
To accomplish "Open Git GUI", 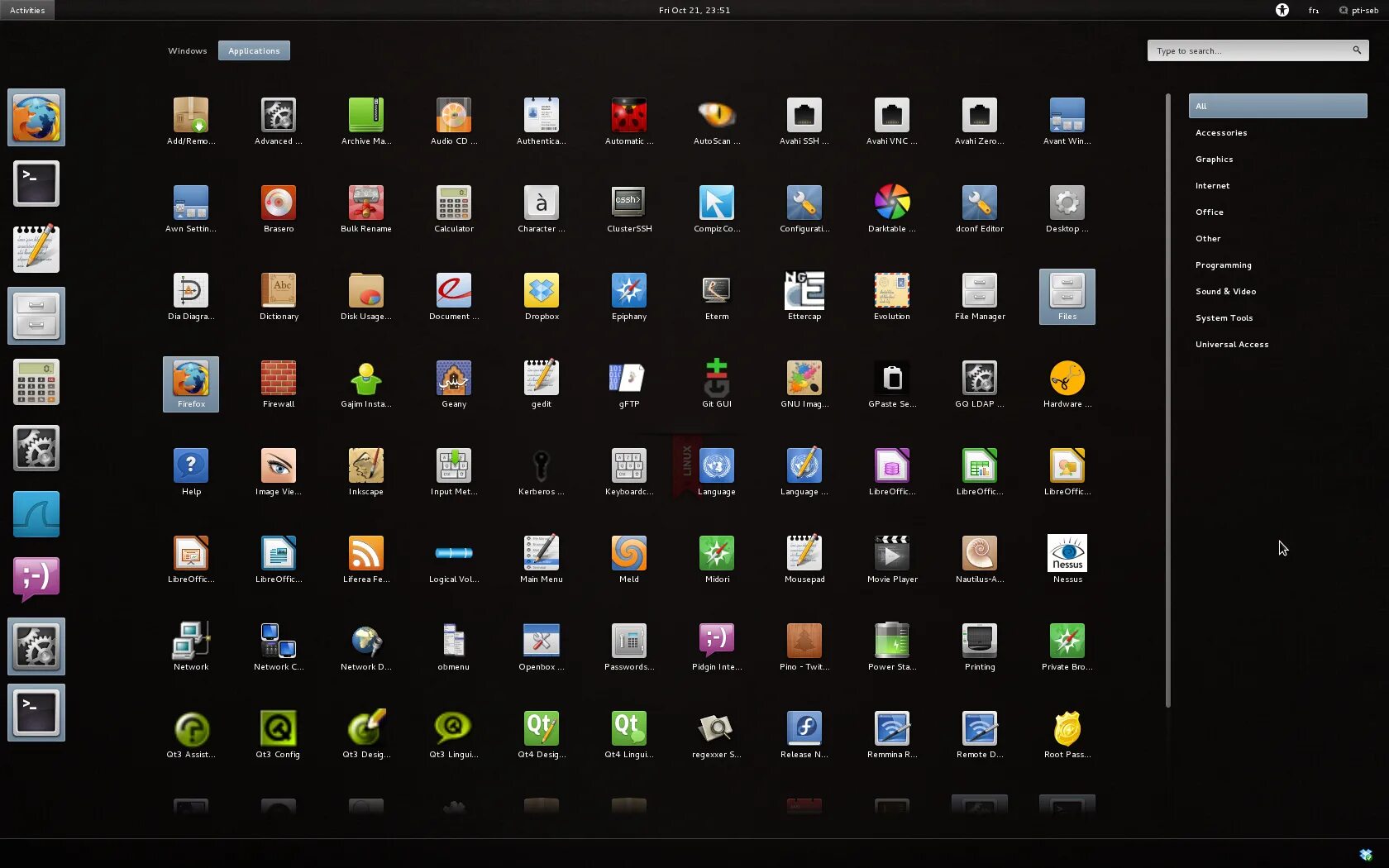I will 717,384.
